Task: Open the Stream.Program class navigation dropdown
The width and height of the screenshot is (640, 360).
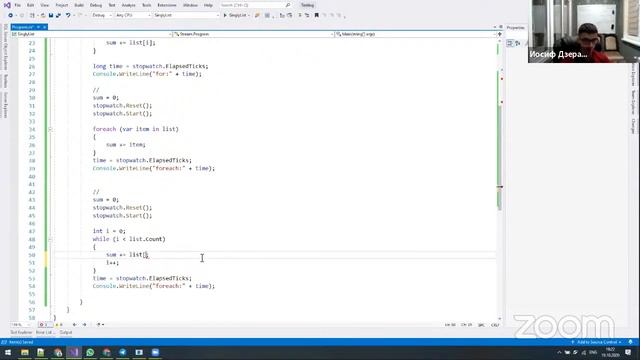Action: [253, 34]
